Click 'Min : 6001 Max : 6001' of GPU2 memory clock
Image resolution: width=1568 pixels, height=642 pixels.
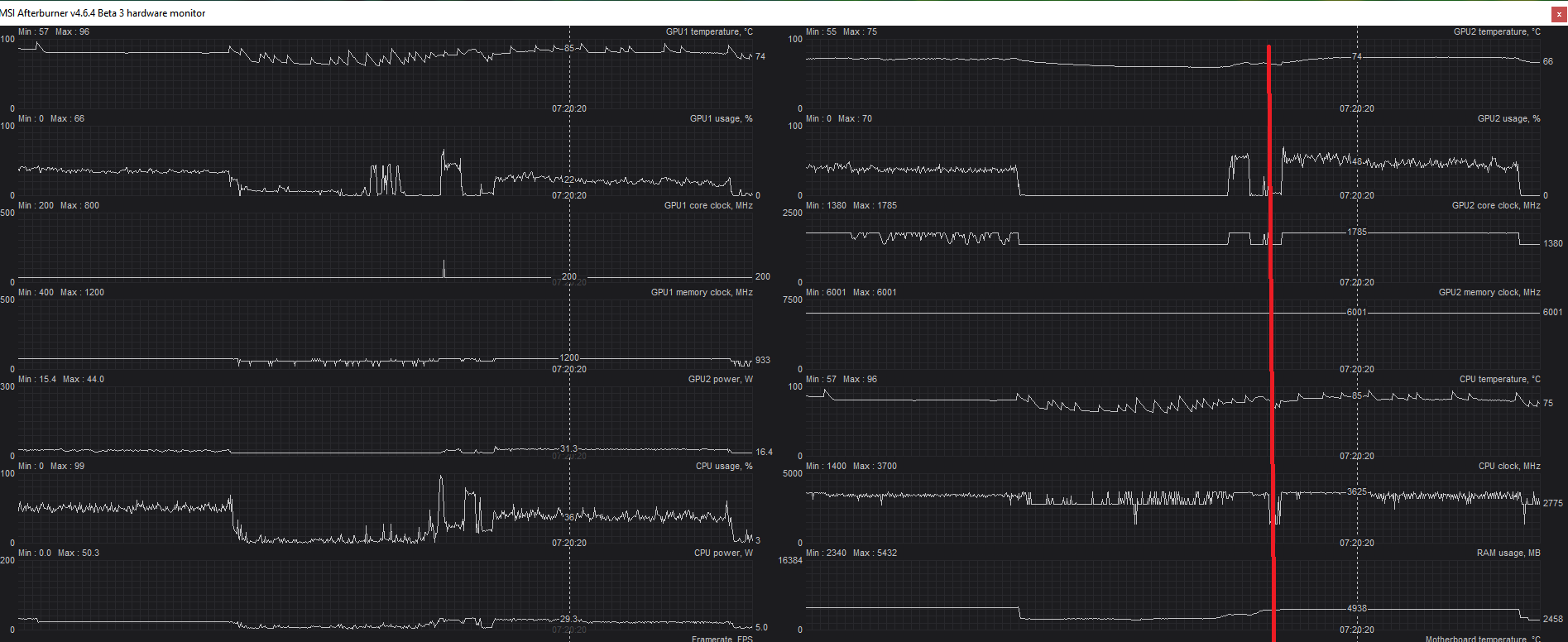851,292
